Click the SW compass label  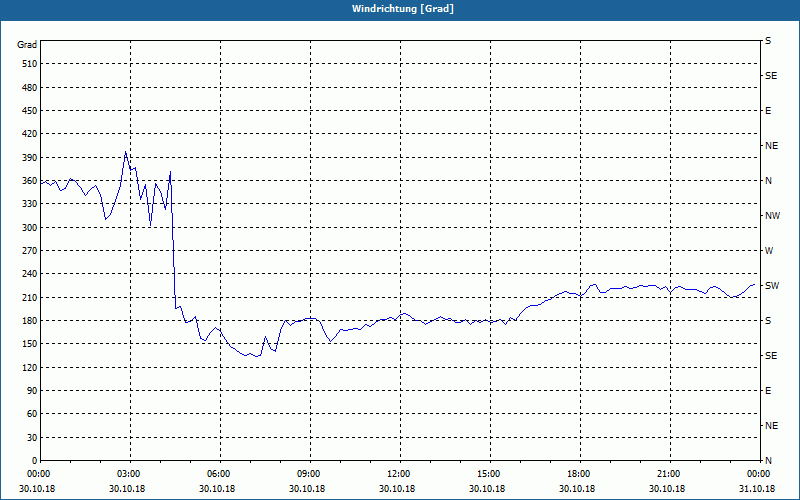[772, 286]
